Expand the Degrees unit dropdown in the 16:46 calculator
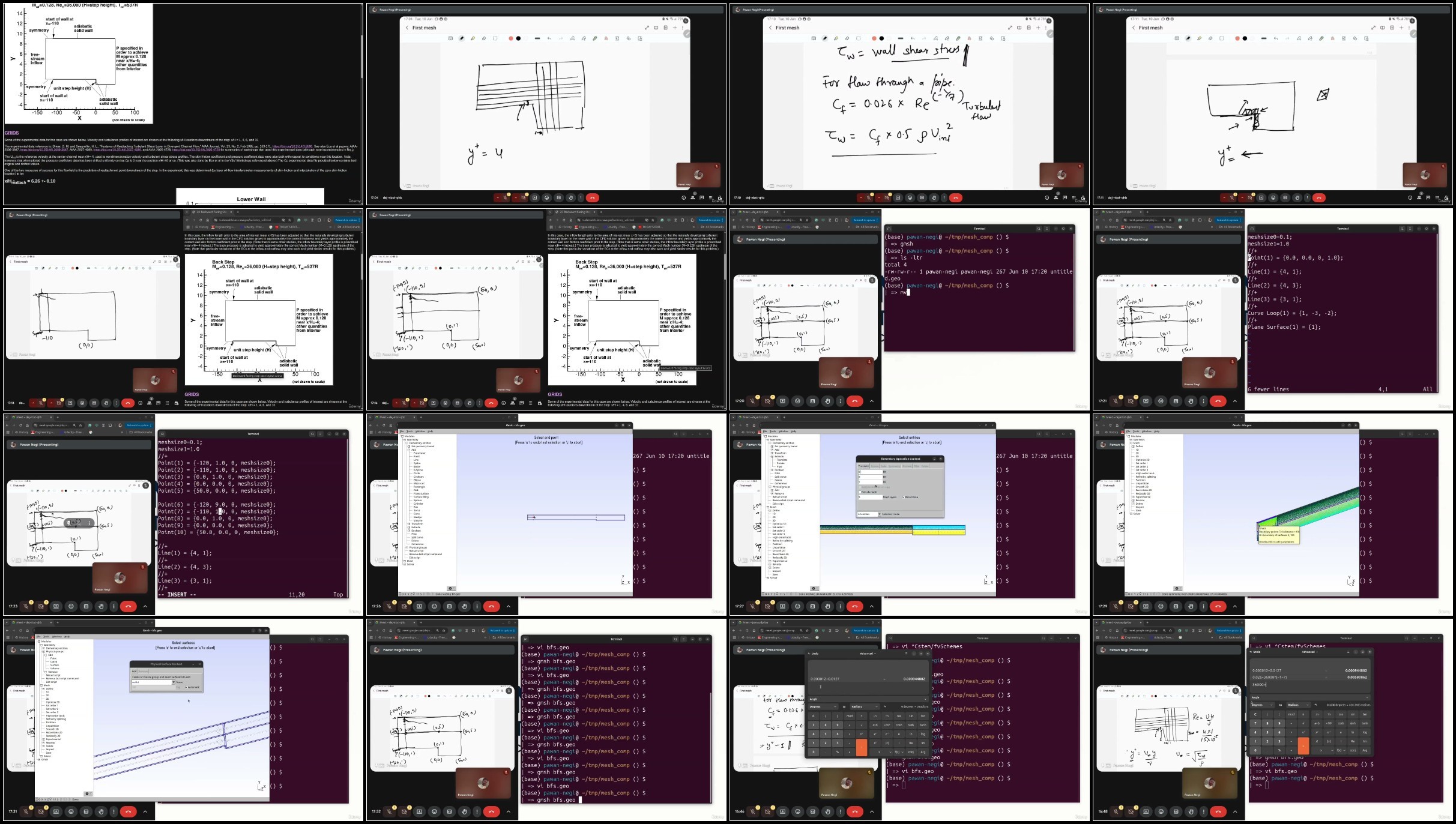Image resolution: width=1456 pixels, height=824 pixels. [x=823, y=706]
